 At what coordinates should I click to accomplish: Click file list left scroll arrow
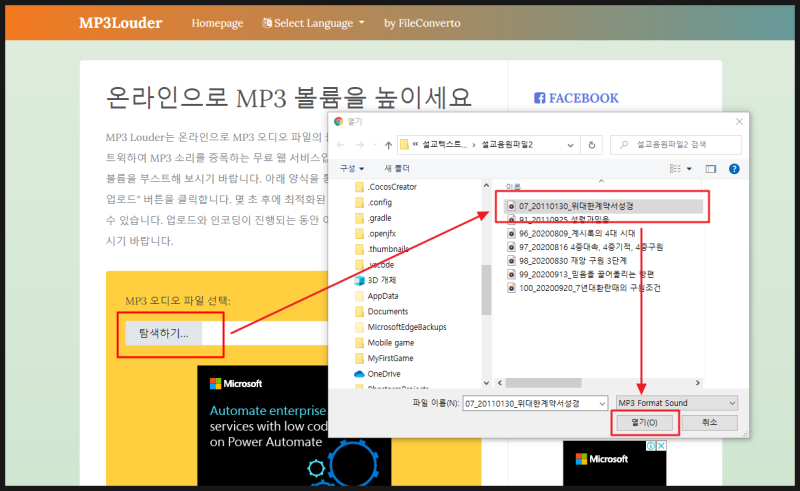click(x=500, y=383)
